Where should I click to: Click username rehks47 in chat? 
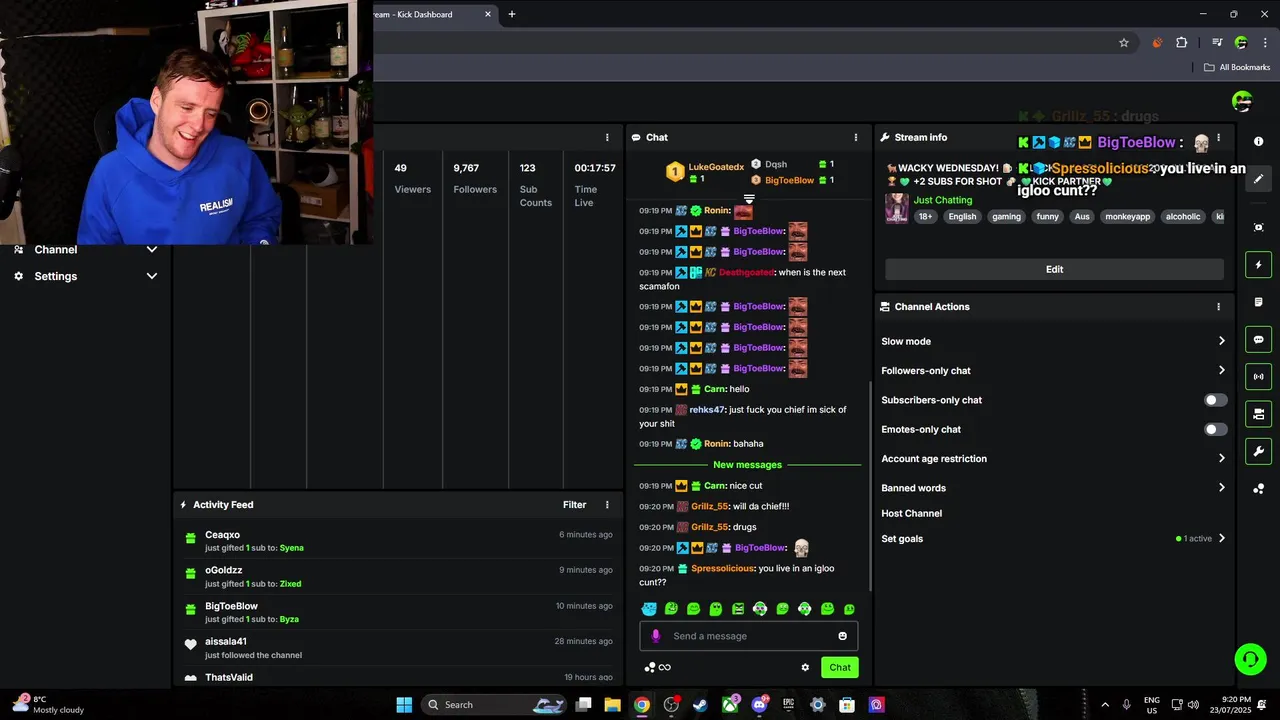click(707, 410)
